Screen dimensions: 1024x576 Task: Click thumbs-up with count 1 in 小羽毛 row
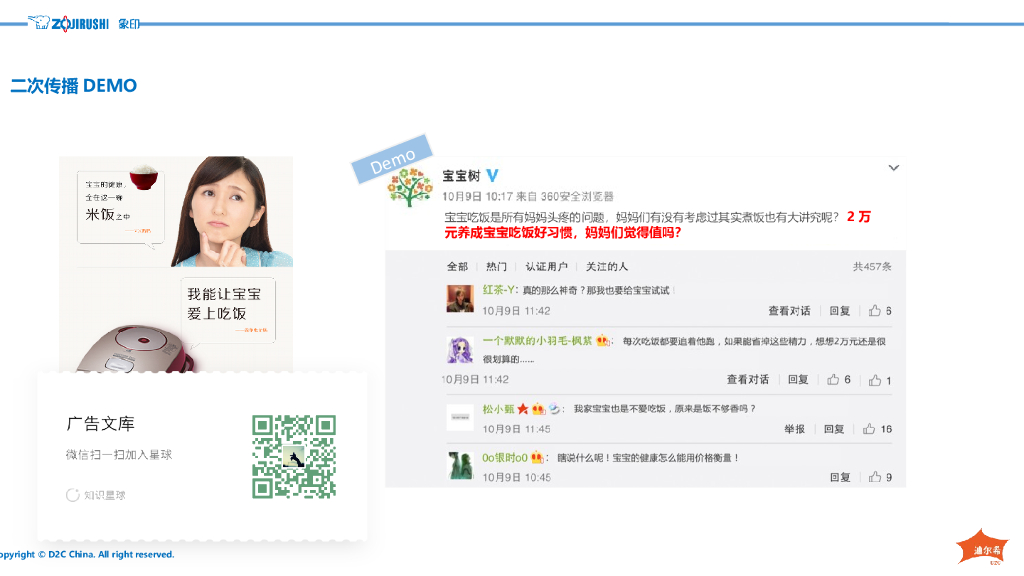pyautogui.click(x=875, y=380)
